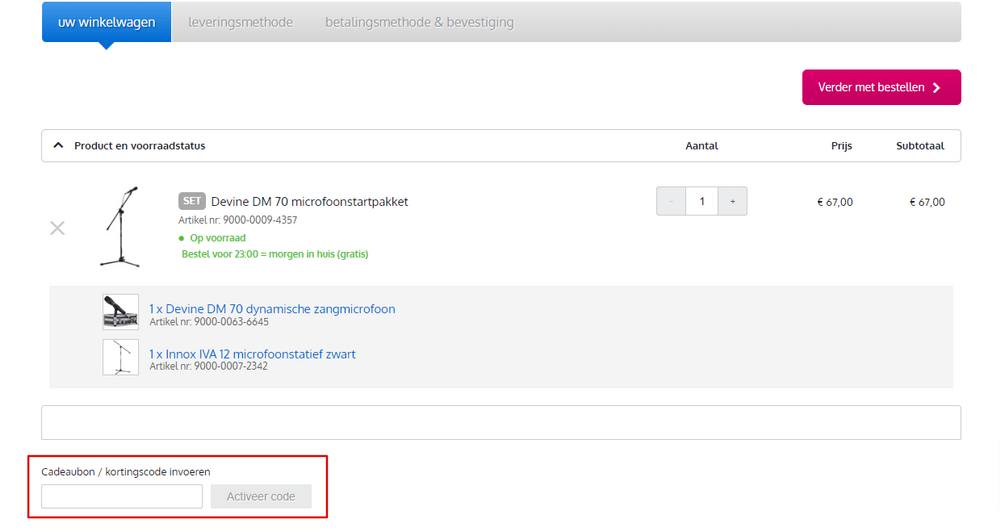Remove the Devine DM 70 set from cart
1000x531 pixels.
[x=57, y=229]
